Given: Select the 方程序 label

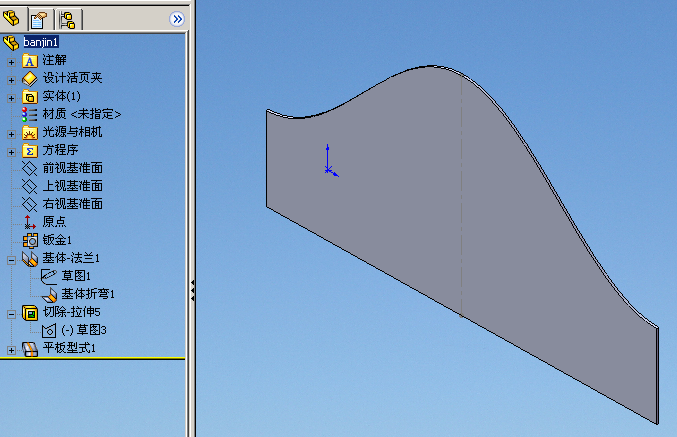Looking at the screenshot, I should tap(60, 150).
